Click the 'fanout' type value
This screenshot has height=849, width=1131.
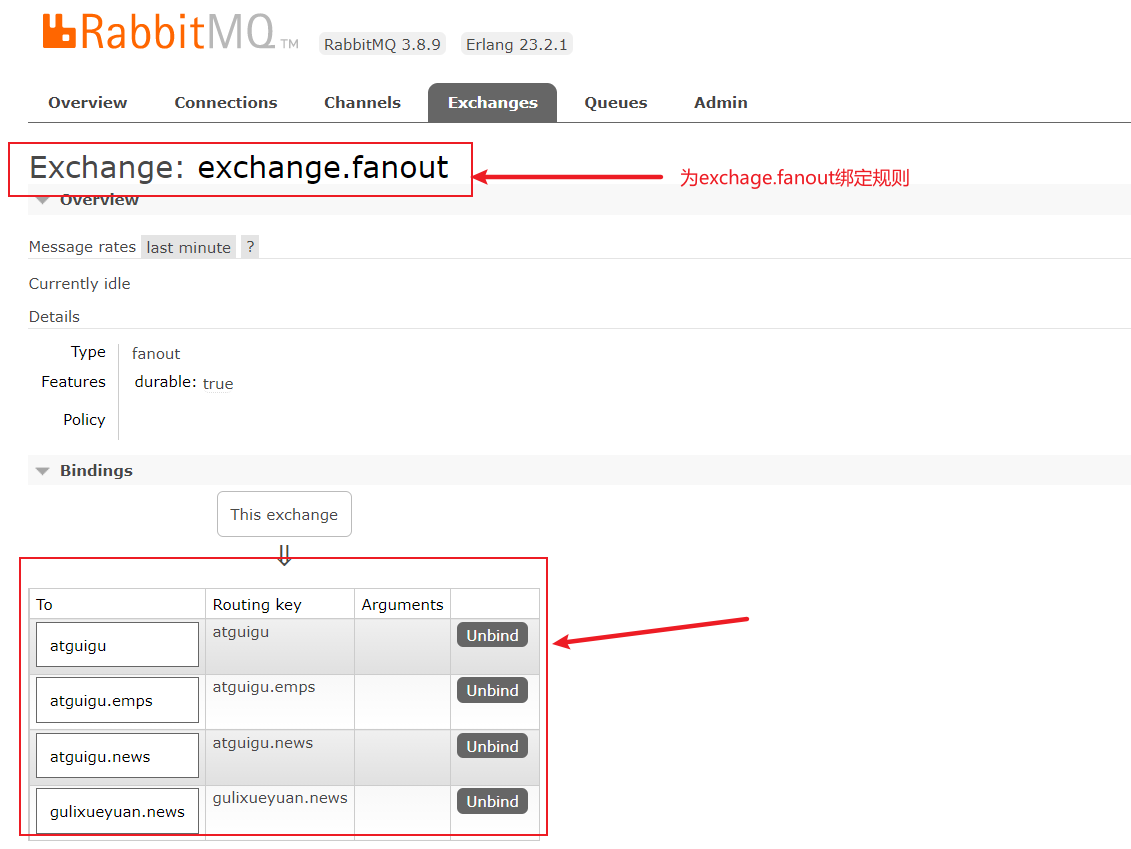point(156,353)
